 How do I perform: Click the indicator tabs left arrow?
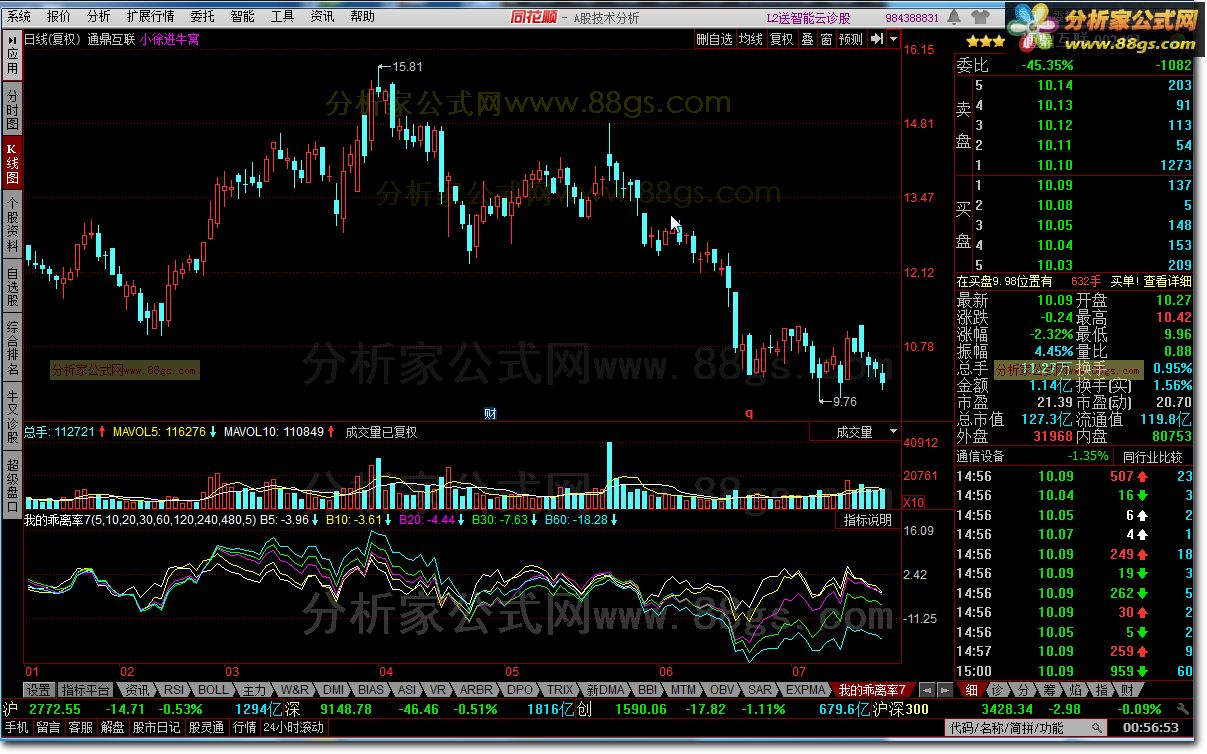[x=926, y=690]
